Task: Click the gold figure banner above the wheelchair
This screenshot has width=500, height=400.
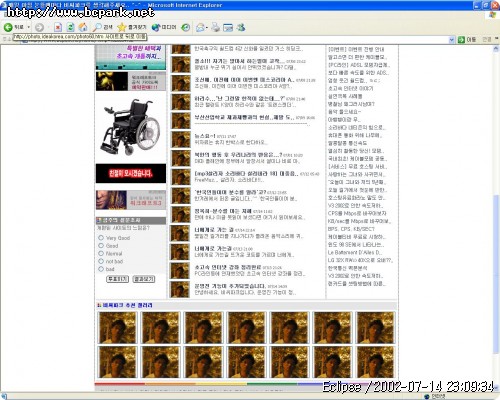Action: (131, 81)
